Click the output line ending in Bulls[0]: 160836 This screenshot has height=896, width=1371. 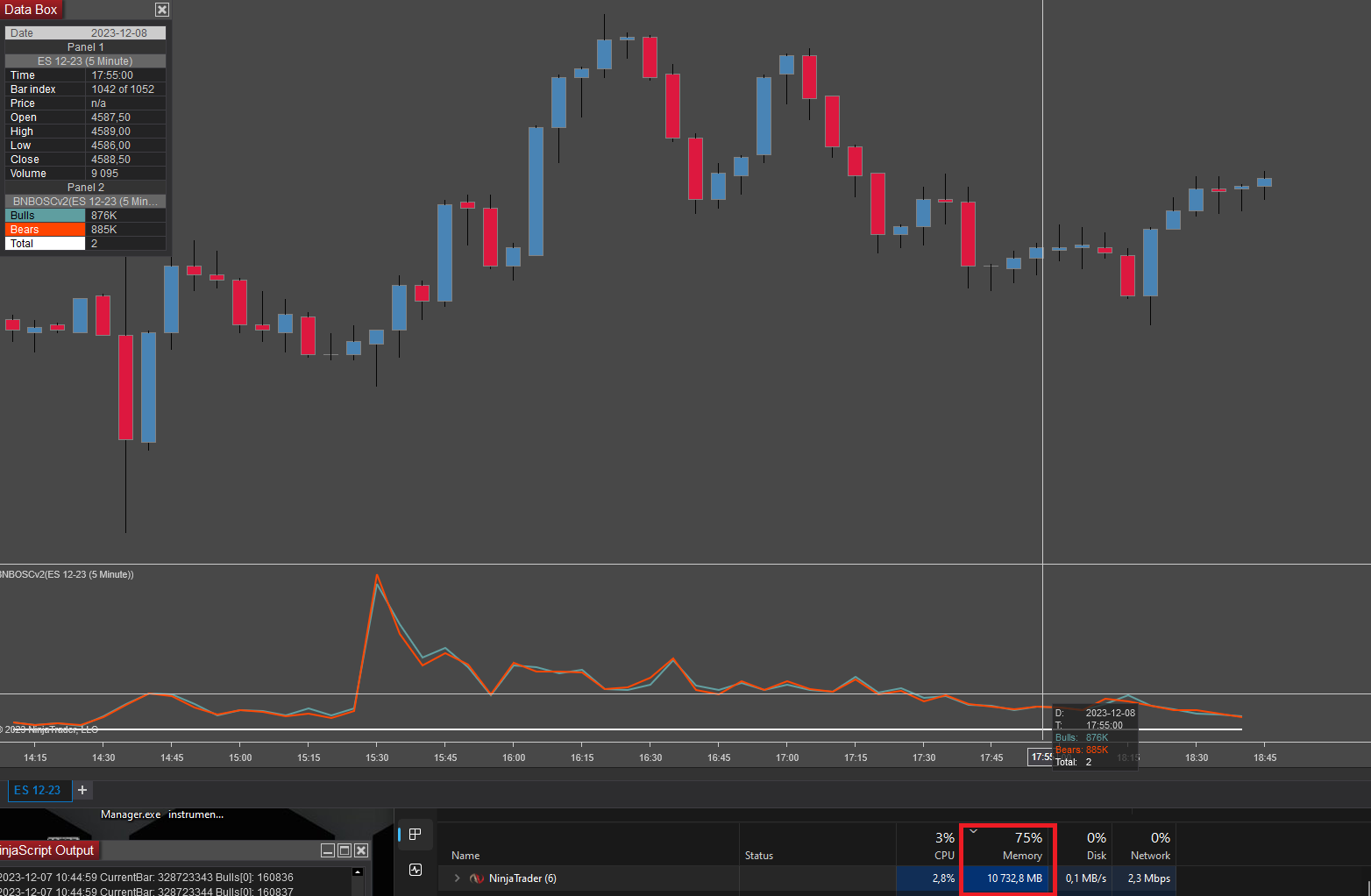(x=146, y=878)
